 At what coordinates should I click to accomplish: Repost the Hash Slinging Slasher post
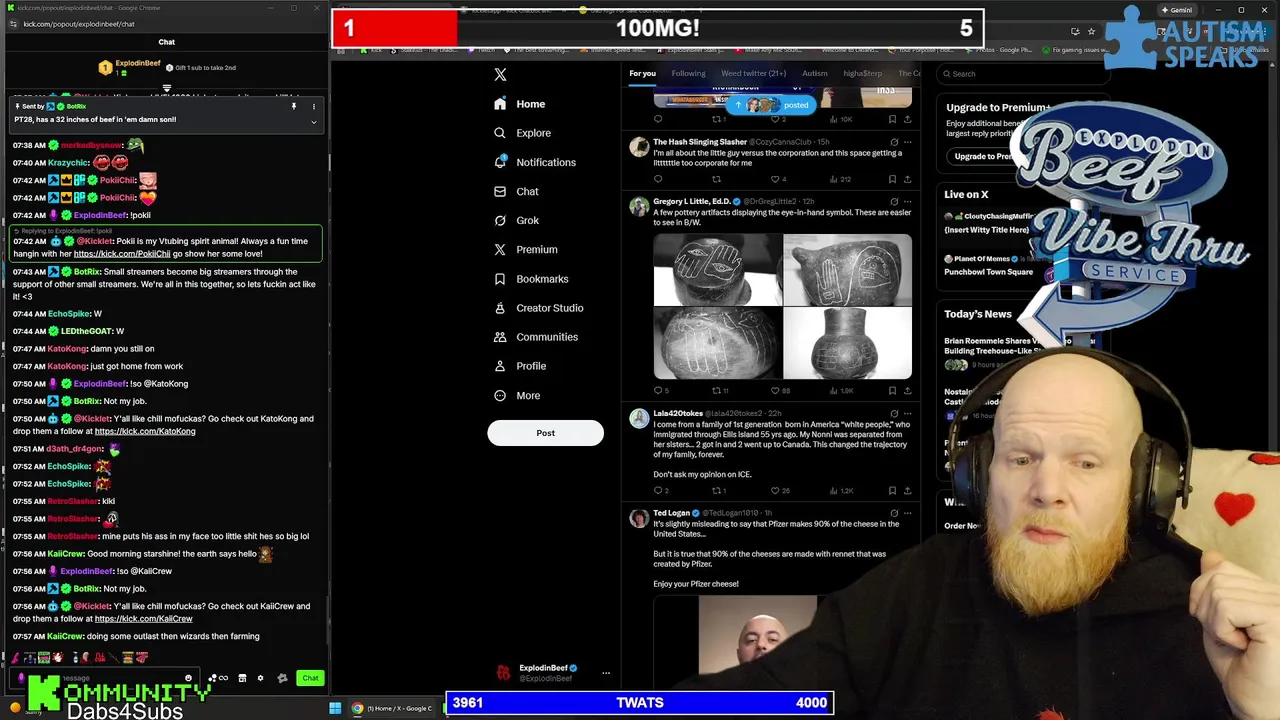[716, 179]
